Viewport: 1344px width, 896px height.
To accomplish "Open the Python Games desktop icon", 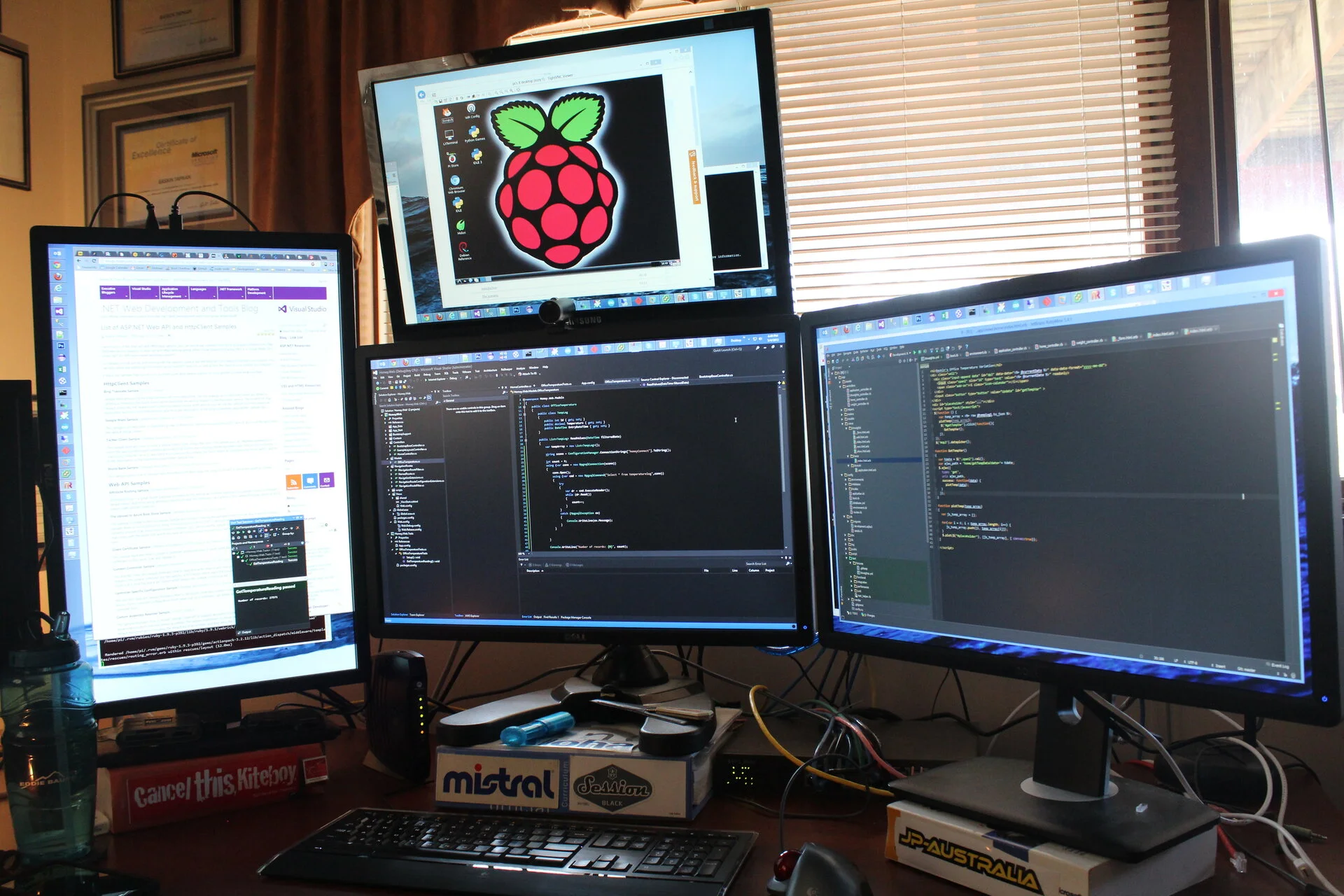I will 474,131.
